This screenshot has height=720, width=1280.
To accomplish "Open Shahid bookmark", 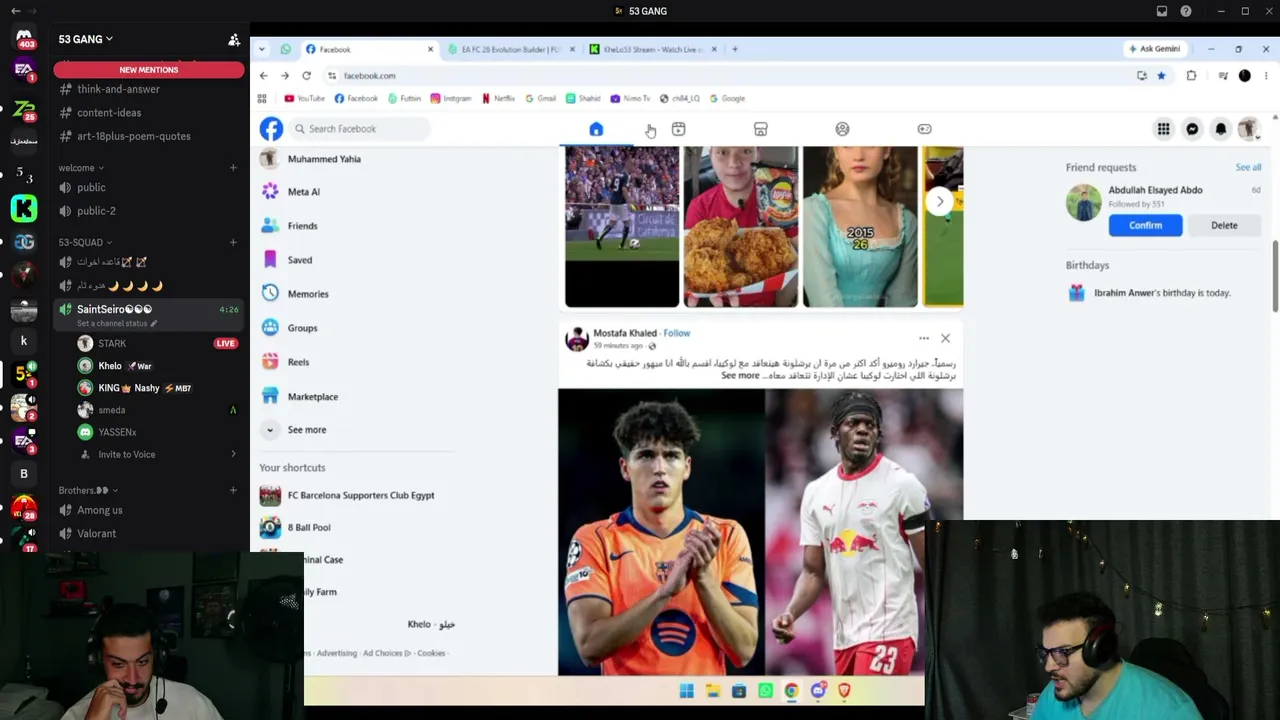I will 583,99.
